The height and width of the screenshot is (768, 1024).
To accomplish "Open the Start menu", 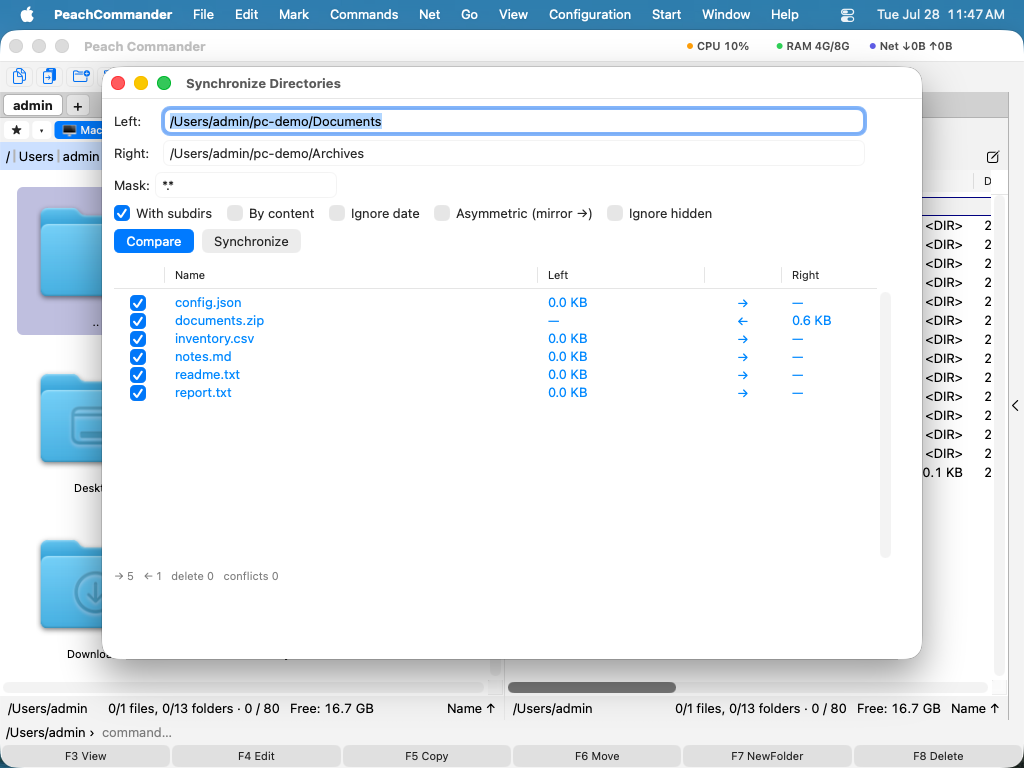I will pyautogui.click(x=666, y=14).
